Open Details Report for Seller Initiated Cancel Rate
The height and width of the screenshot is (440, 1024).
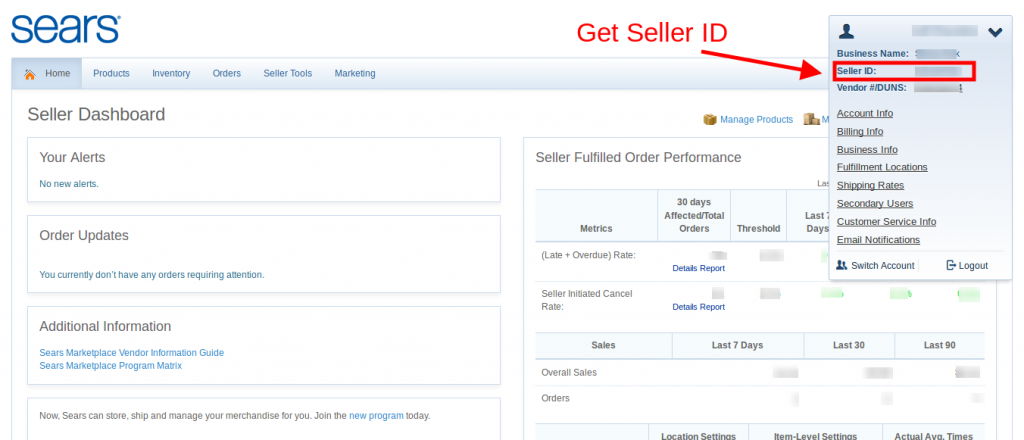point(698,307)
